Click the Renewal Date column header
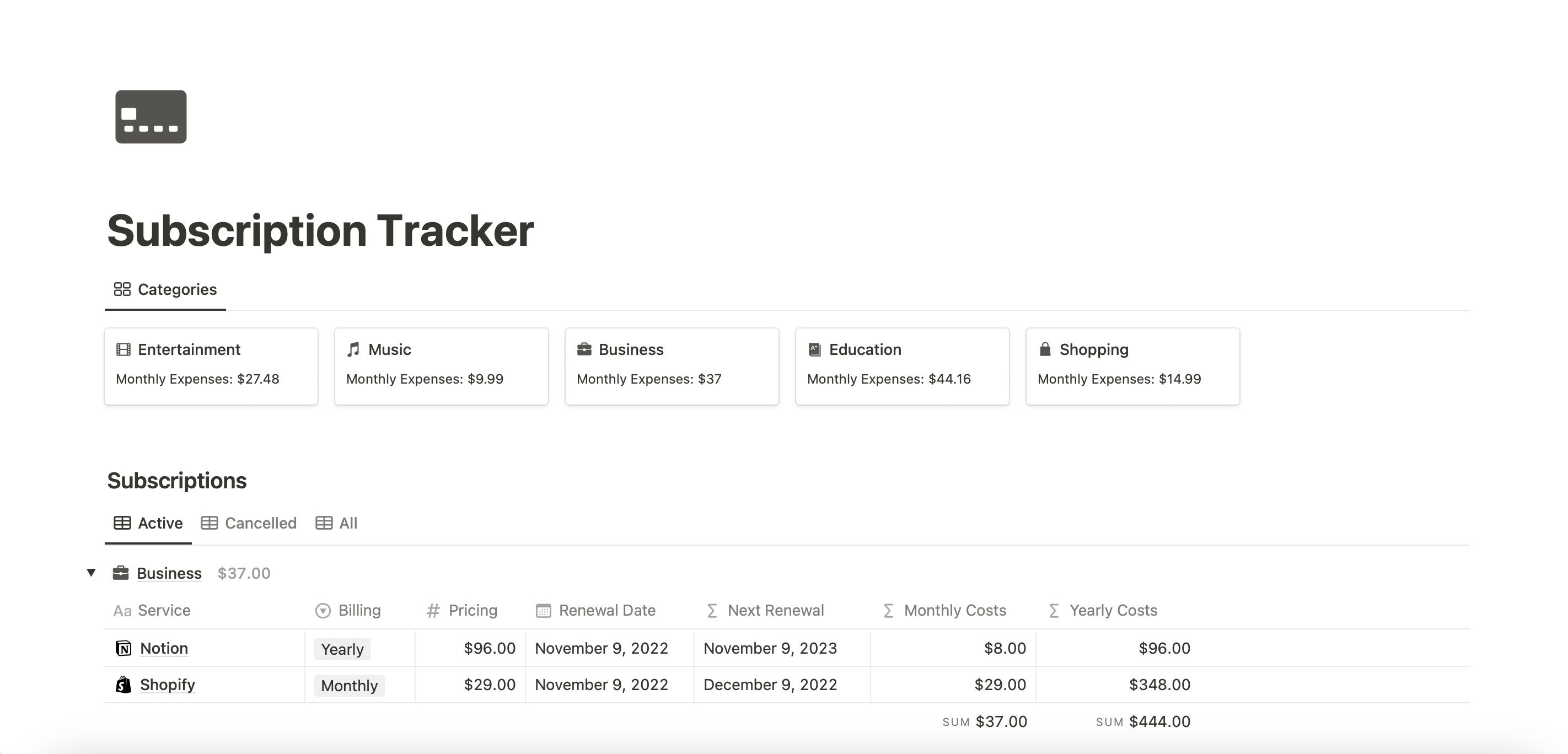 click(x=607, y=610)
